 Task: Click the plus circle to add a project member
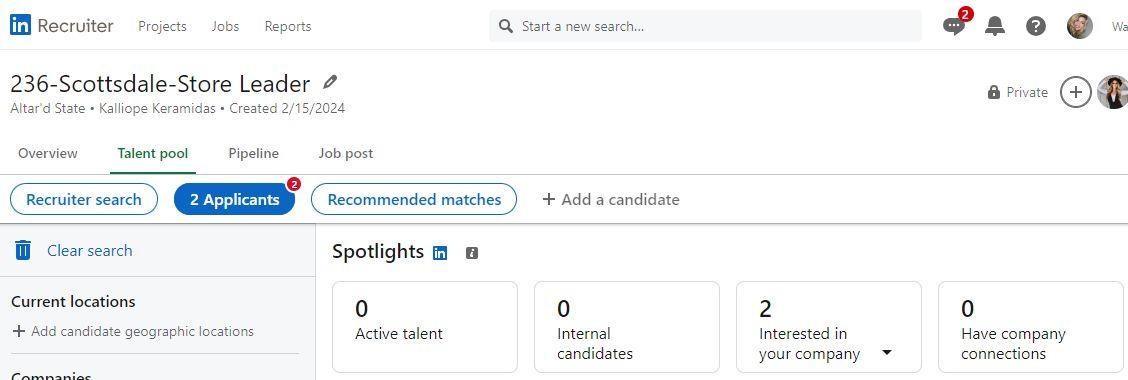point(1075,92)
